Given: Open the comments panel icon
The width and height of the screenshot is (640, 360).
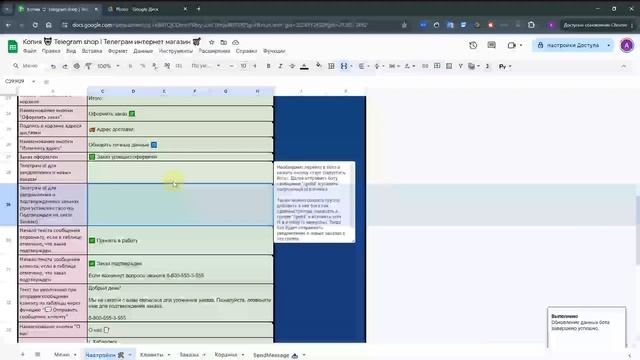Looking at the screenshot, I should click(x=491, y=45).
